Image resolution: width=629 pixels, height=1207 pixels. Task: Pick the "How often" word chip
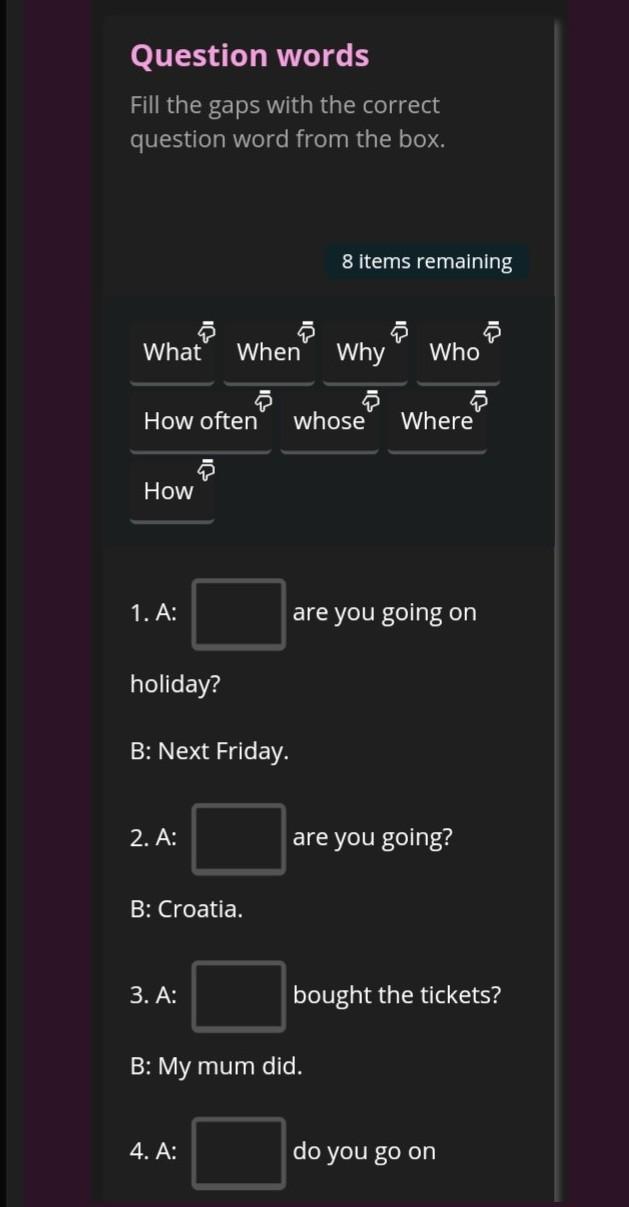point(200,422)
